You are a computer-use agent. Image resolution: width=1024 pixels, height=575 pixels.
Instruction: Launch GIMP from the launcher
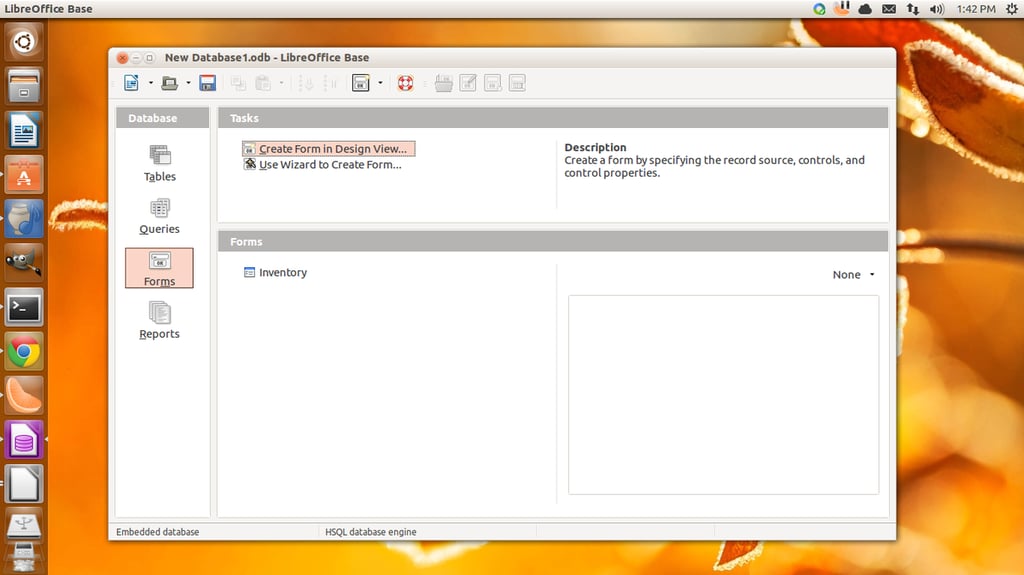coord(24,263)
